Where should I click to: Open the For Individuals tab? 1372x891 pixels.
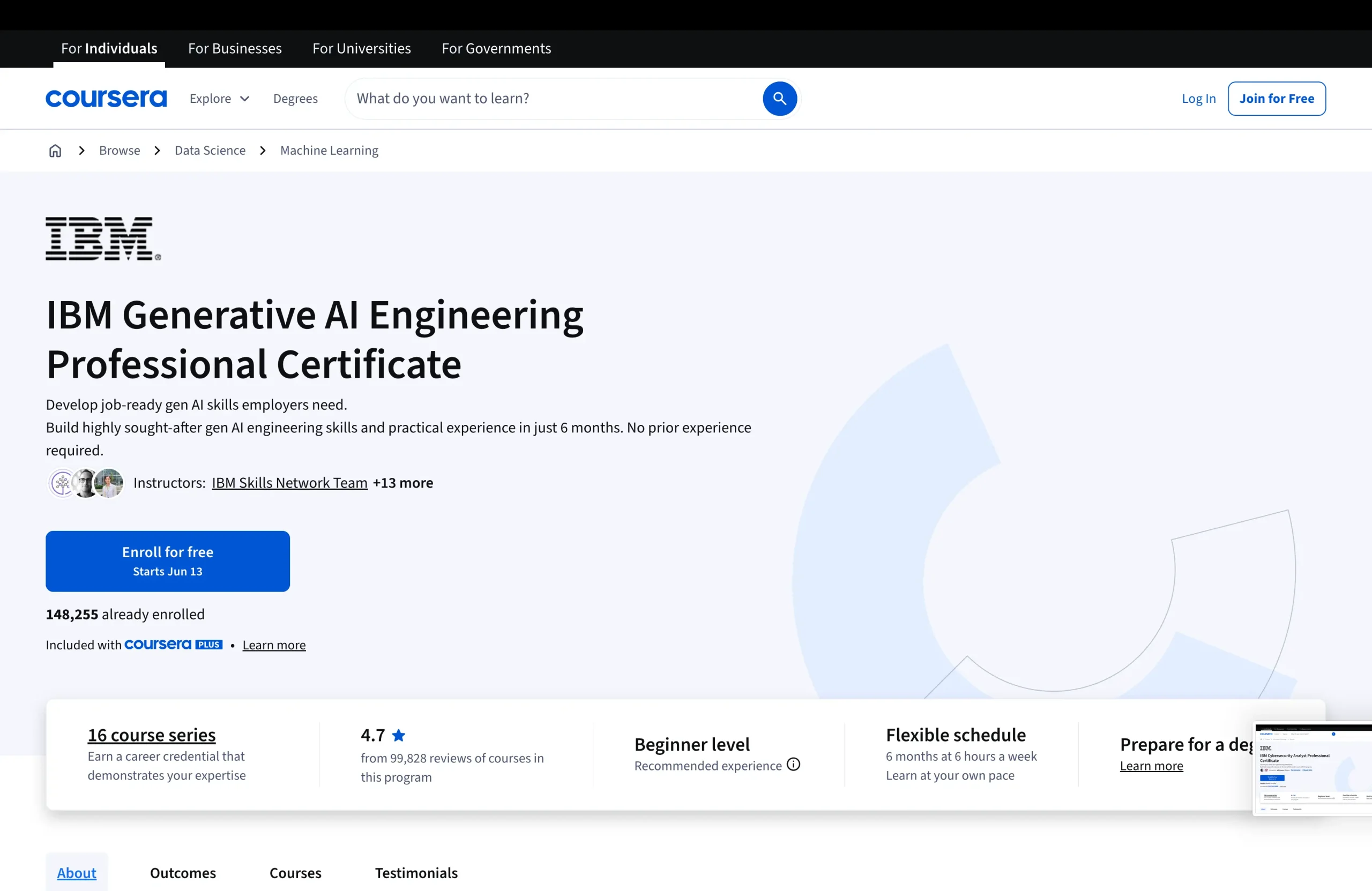109,48
